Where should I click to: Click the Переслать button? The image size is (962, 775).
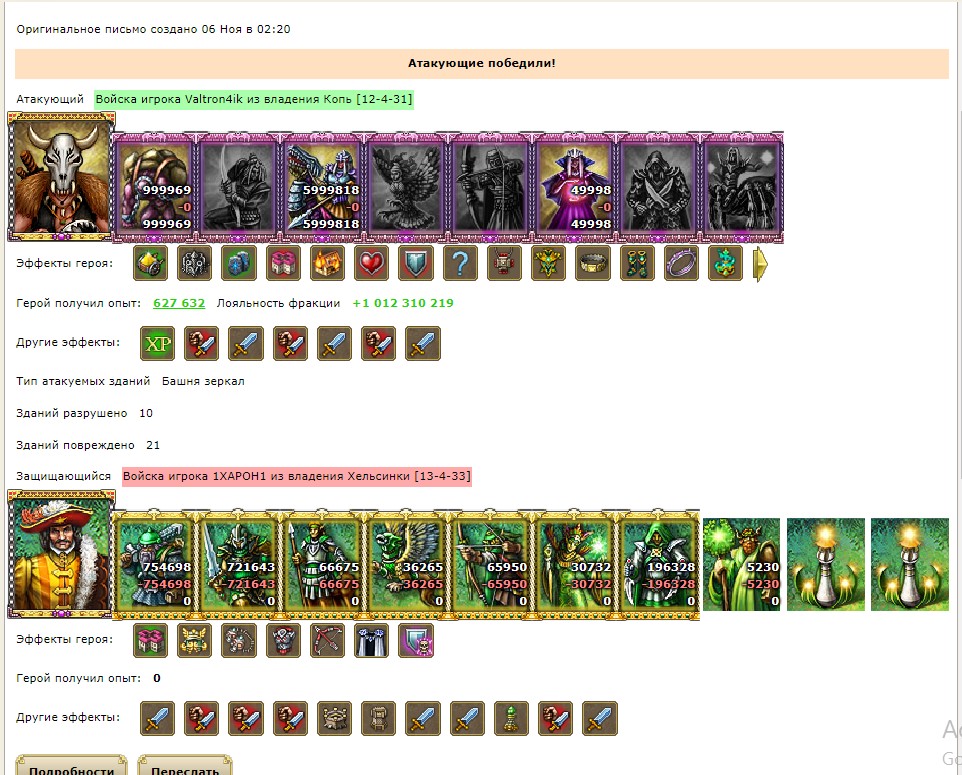185,766
